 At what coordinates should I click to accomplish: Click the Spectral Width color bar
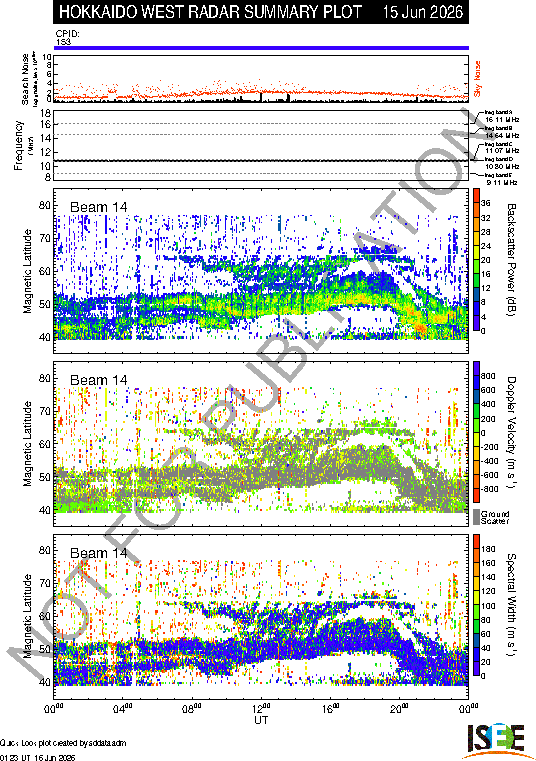(476, 605)
